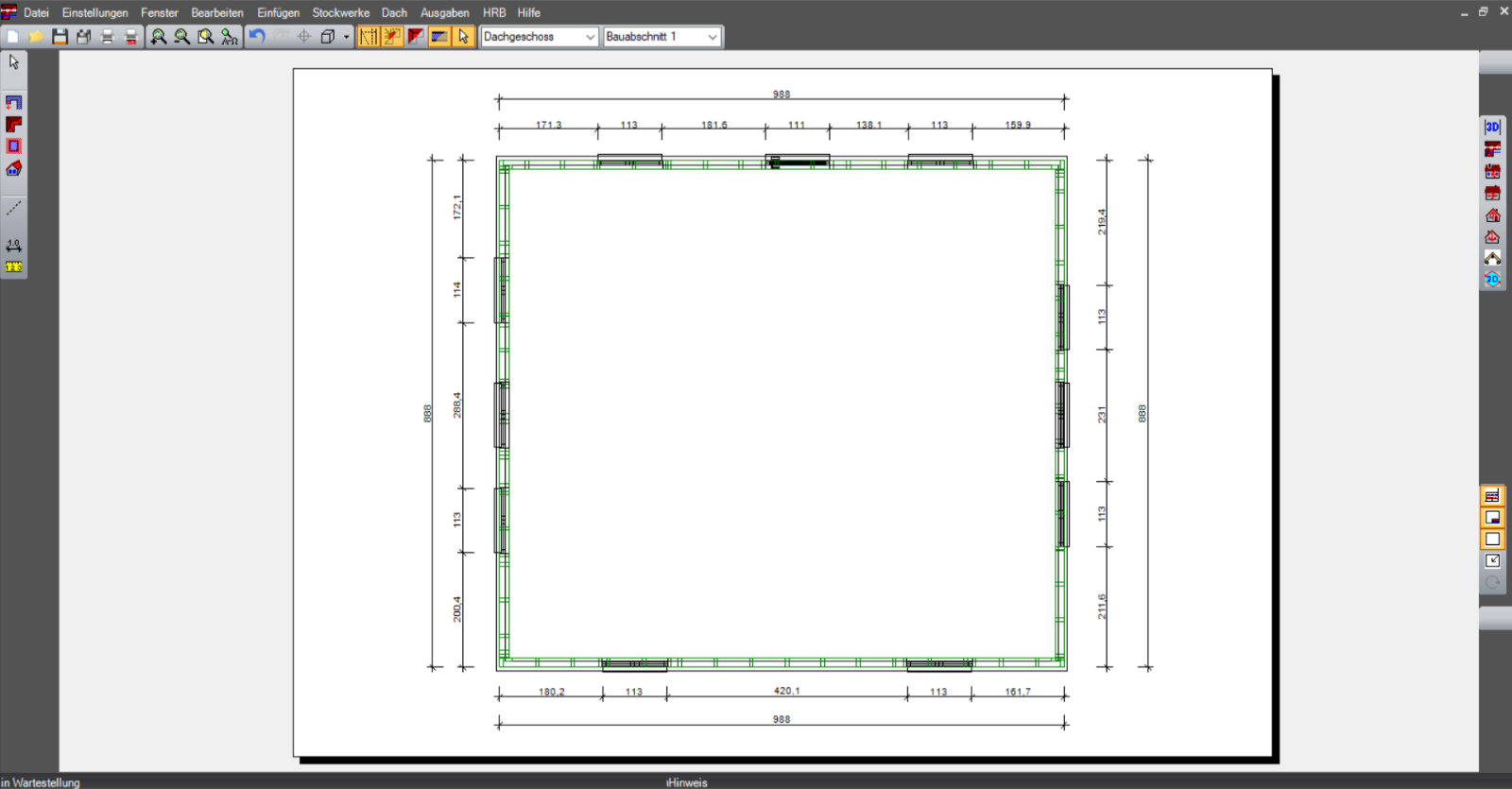This screenshot has width=1512, height=789.
Task: Click the blue Undo arrow
Action: [x=257, y=37]
